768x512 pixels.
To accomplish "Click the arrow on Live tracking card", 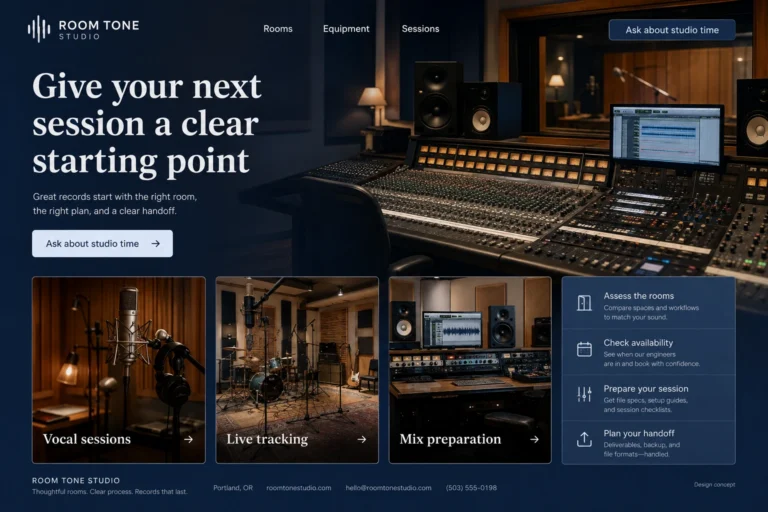I will [362, 439].
